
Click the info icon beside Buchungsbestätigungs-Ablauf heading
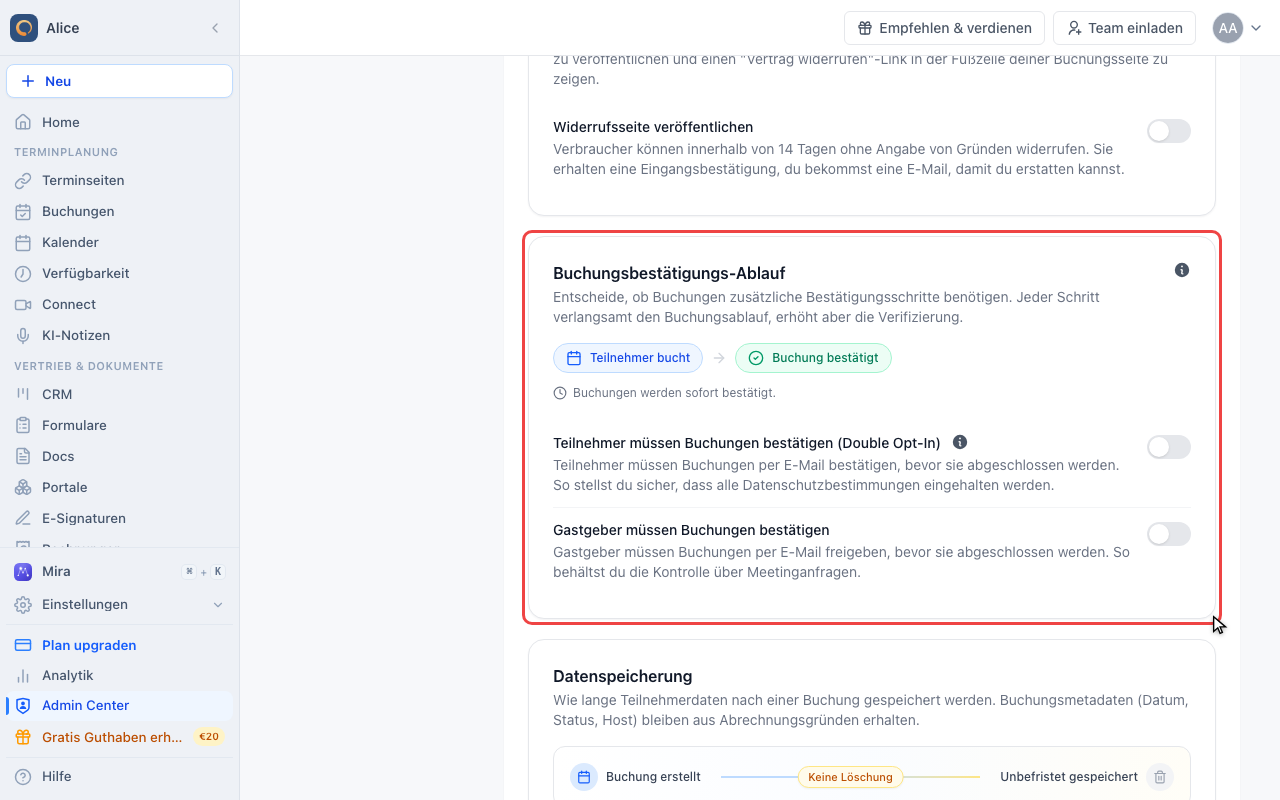coord(1182,270)
